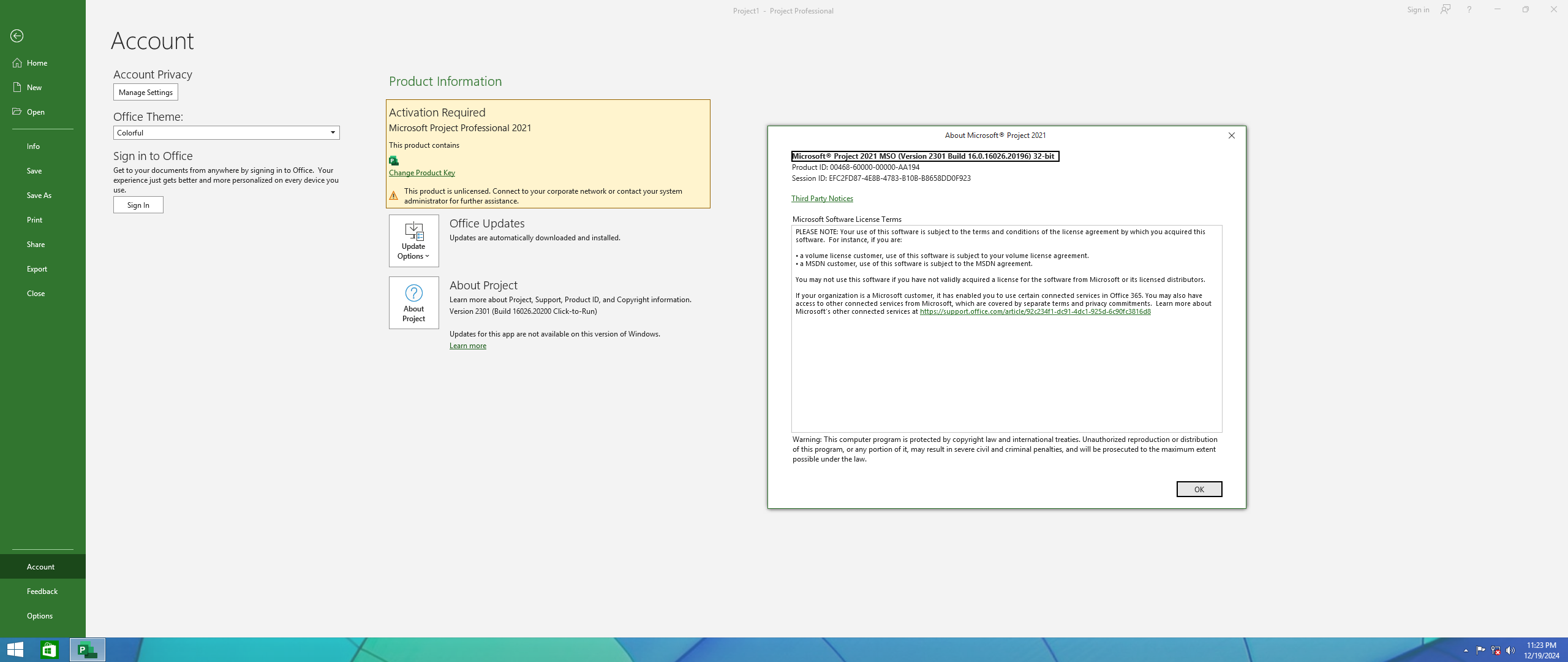Image resolution: width=1568 pixels, height=662 pixels.
Task: Click OK in the About dialog
Action: pos(1199,489)
